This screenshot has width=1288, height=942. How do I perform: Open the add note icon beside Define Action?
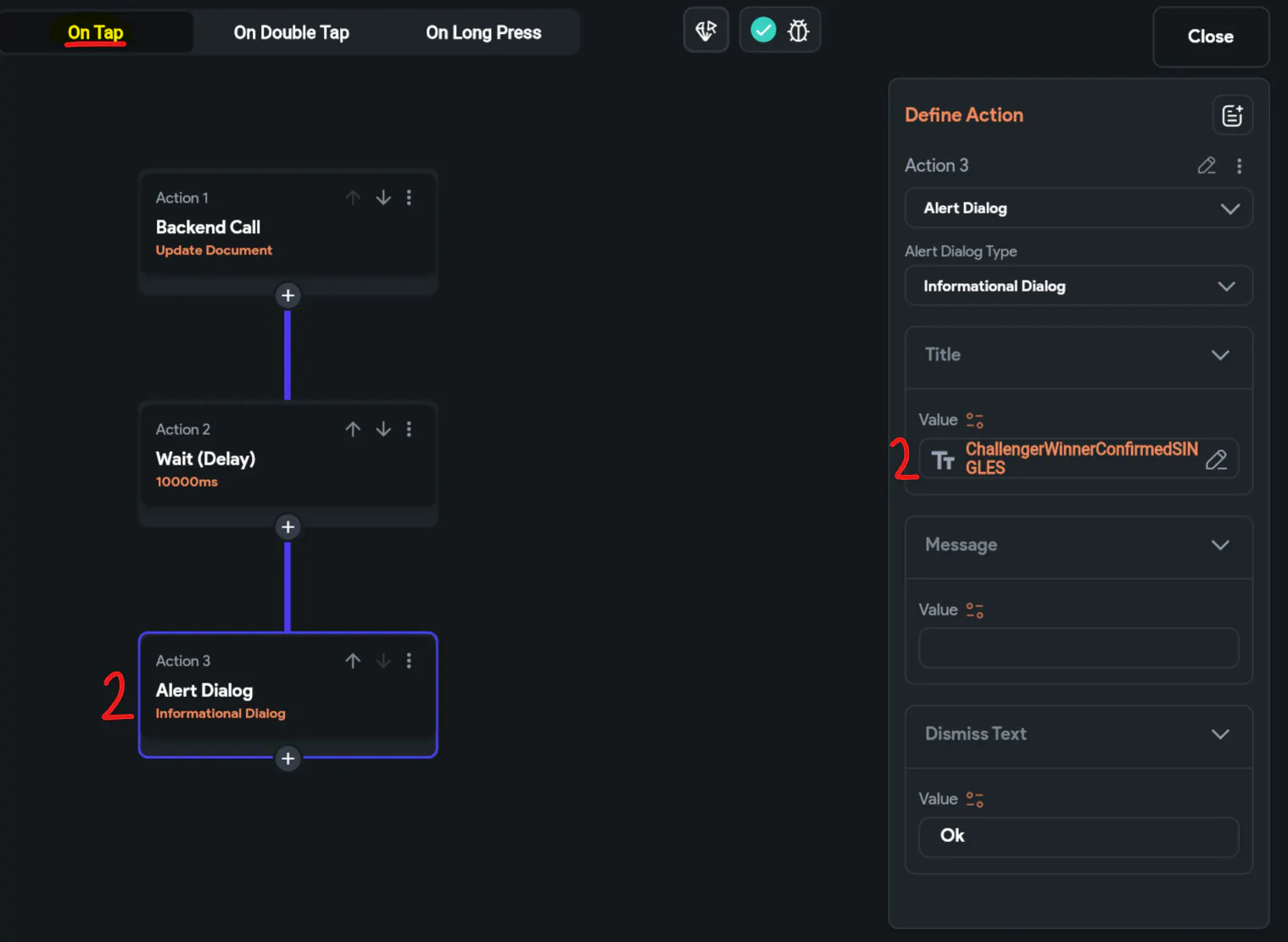coord(1232,115)
